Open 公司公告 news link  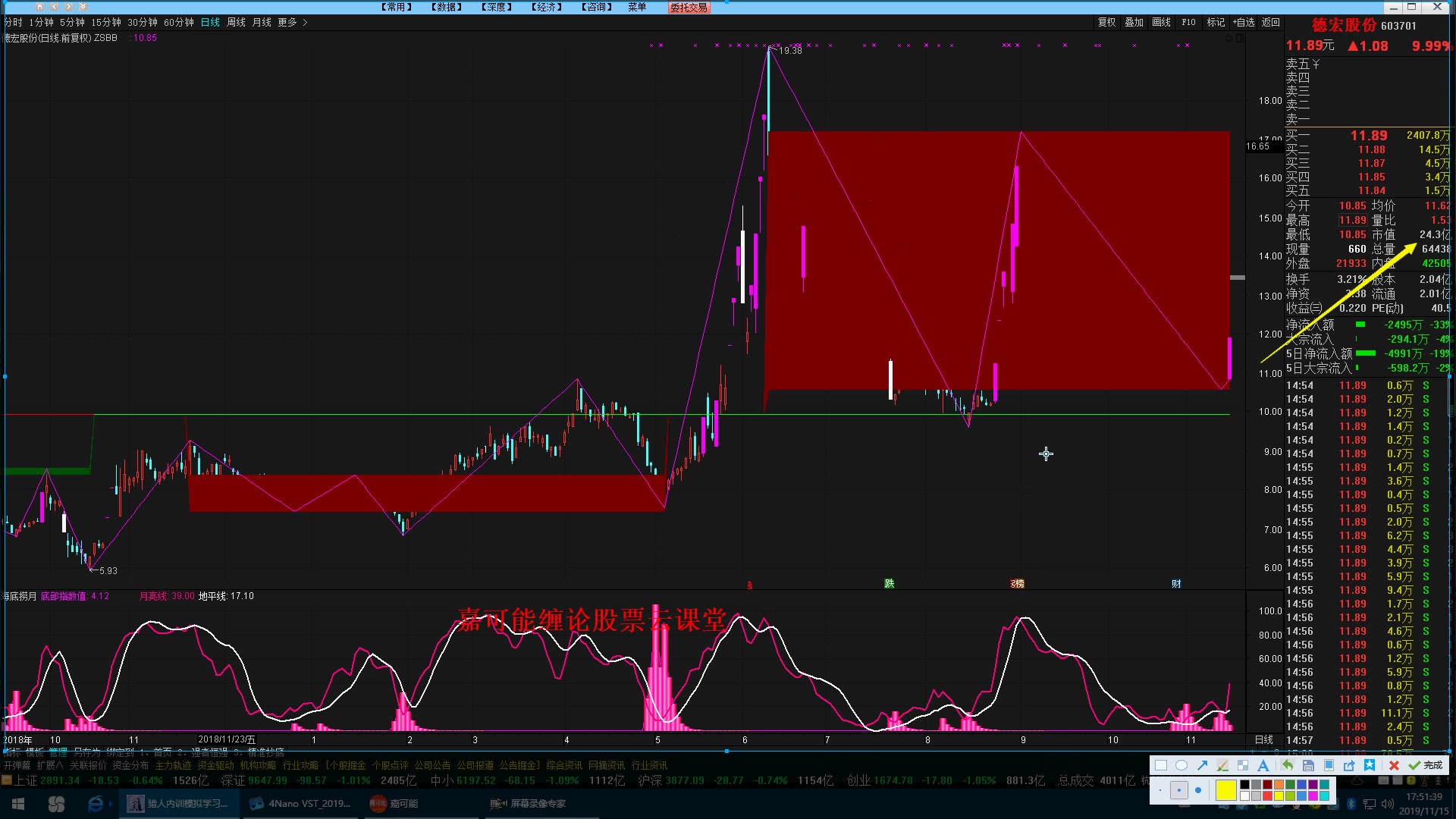coord(432,766)
